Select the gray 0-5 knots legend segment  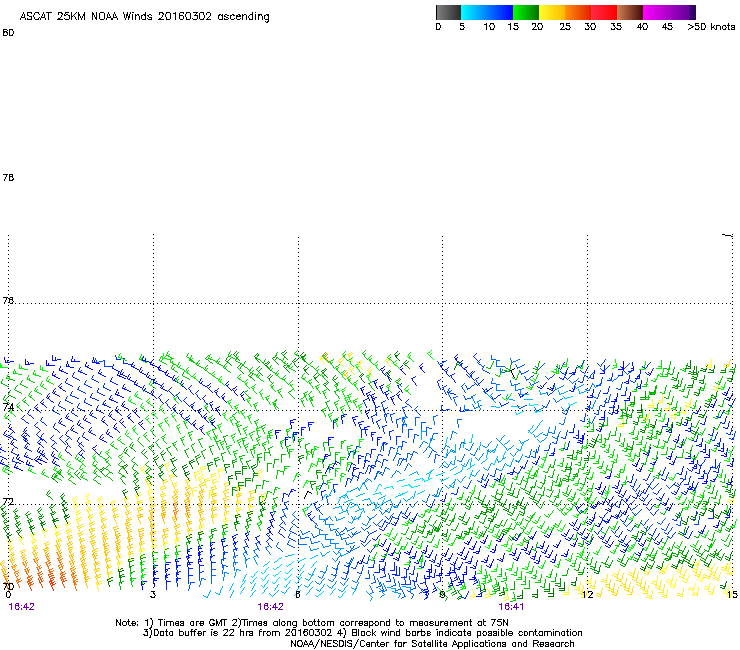point(448,12)
